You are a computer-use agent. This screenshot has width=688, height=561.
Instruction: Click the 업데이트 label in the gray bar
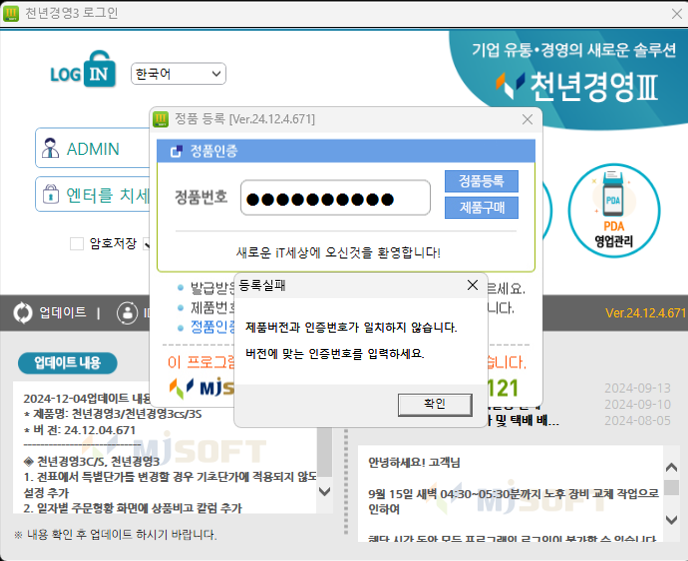[63, 312]
